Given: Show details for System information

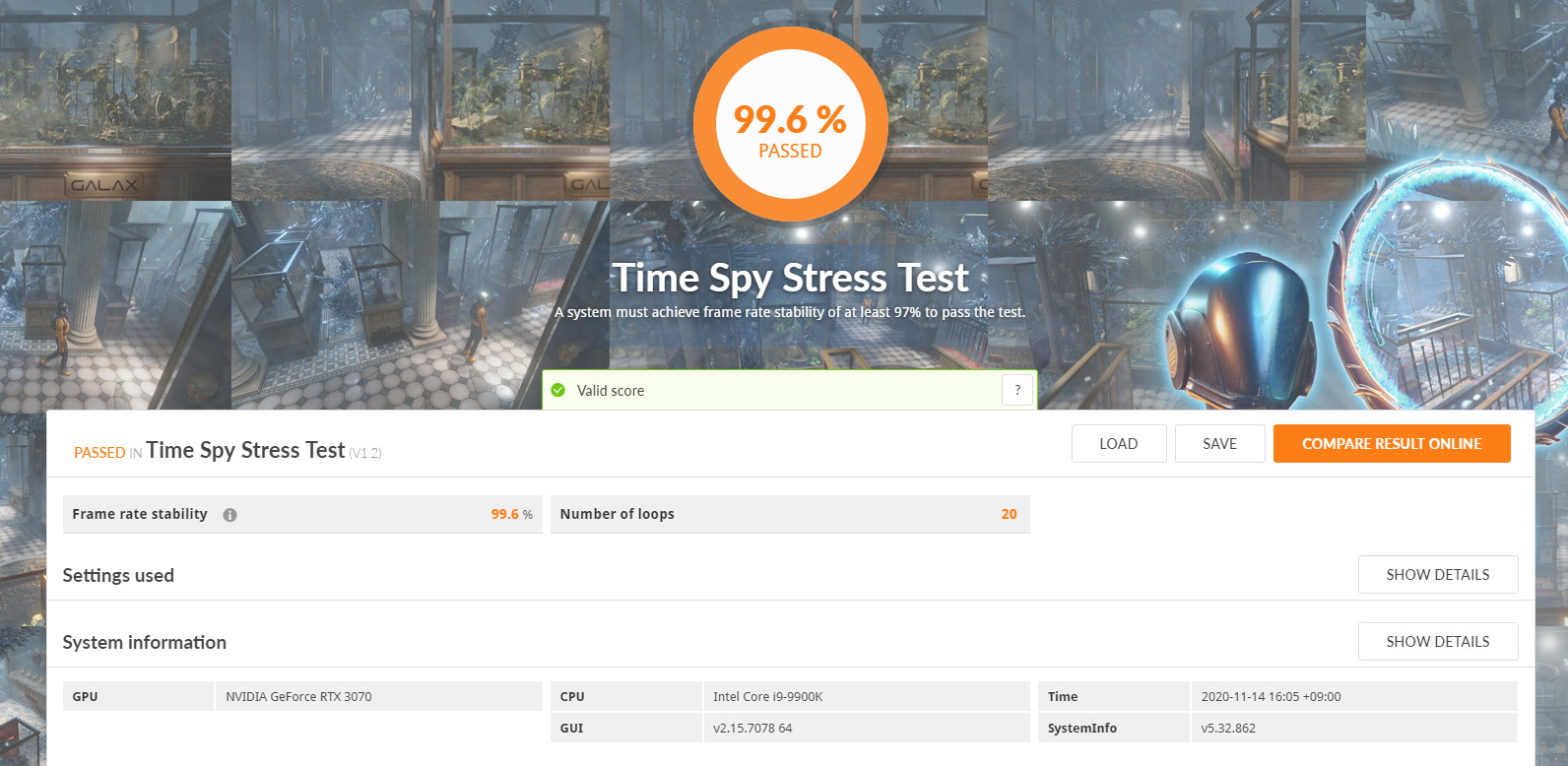Looking at the screenshot, I should click(1438, 642).
